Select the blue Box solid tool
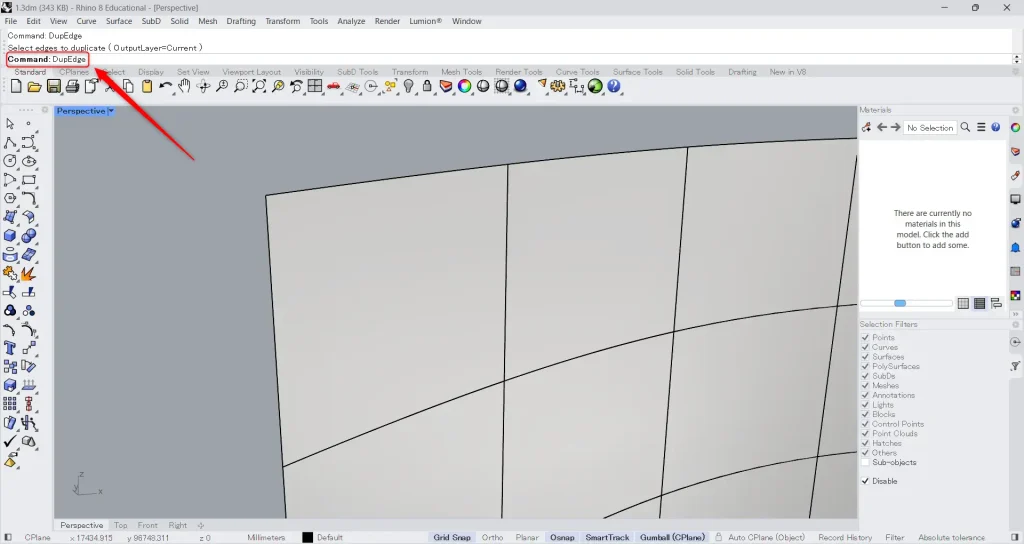 pos(10,236)
